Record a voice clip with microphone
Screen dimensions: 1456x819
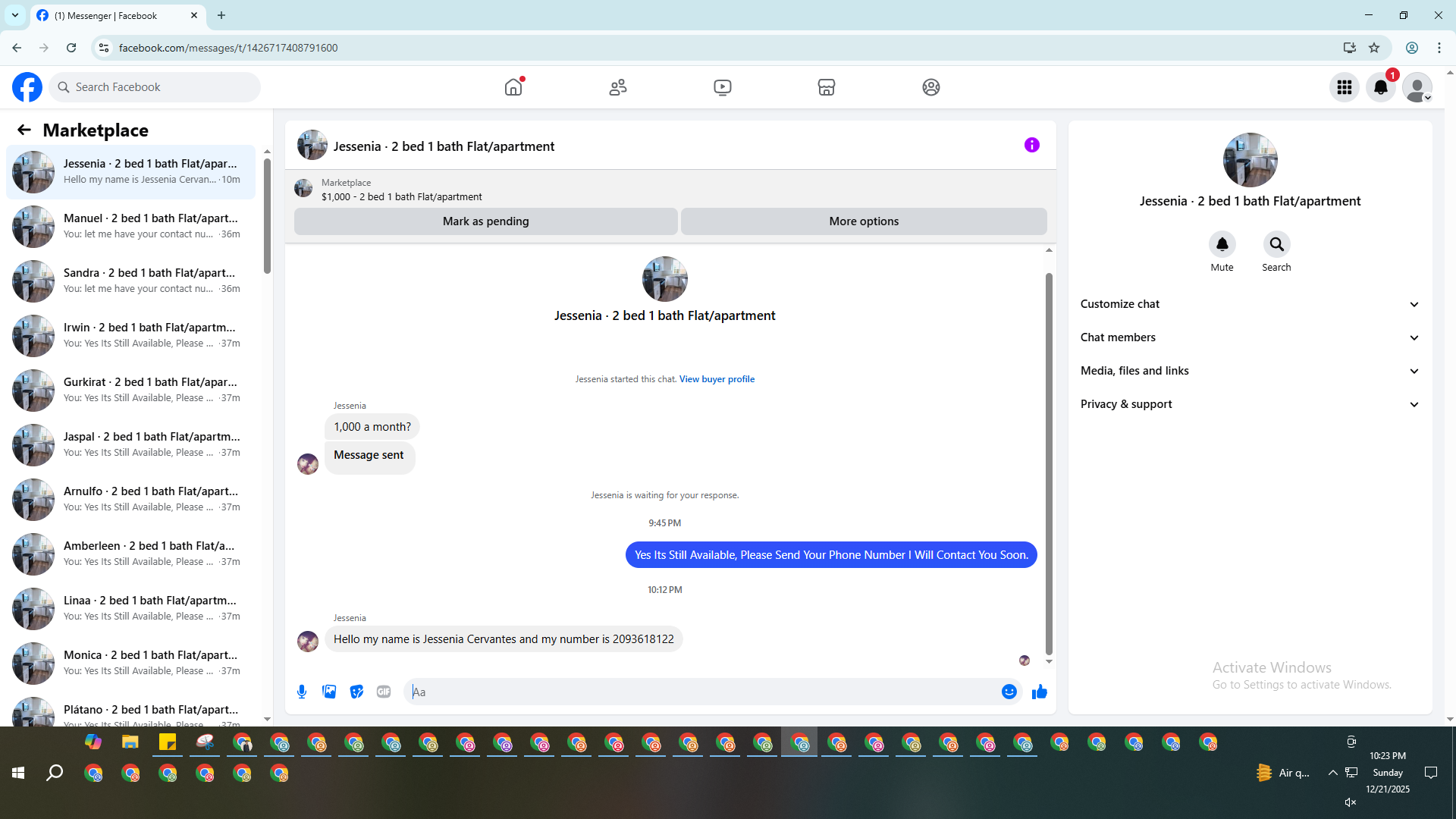click(x=302, y=692)
